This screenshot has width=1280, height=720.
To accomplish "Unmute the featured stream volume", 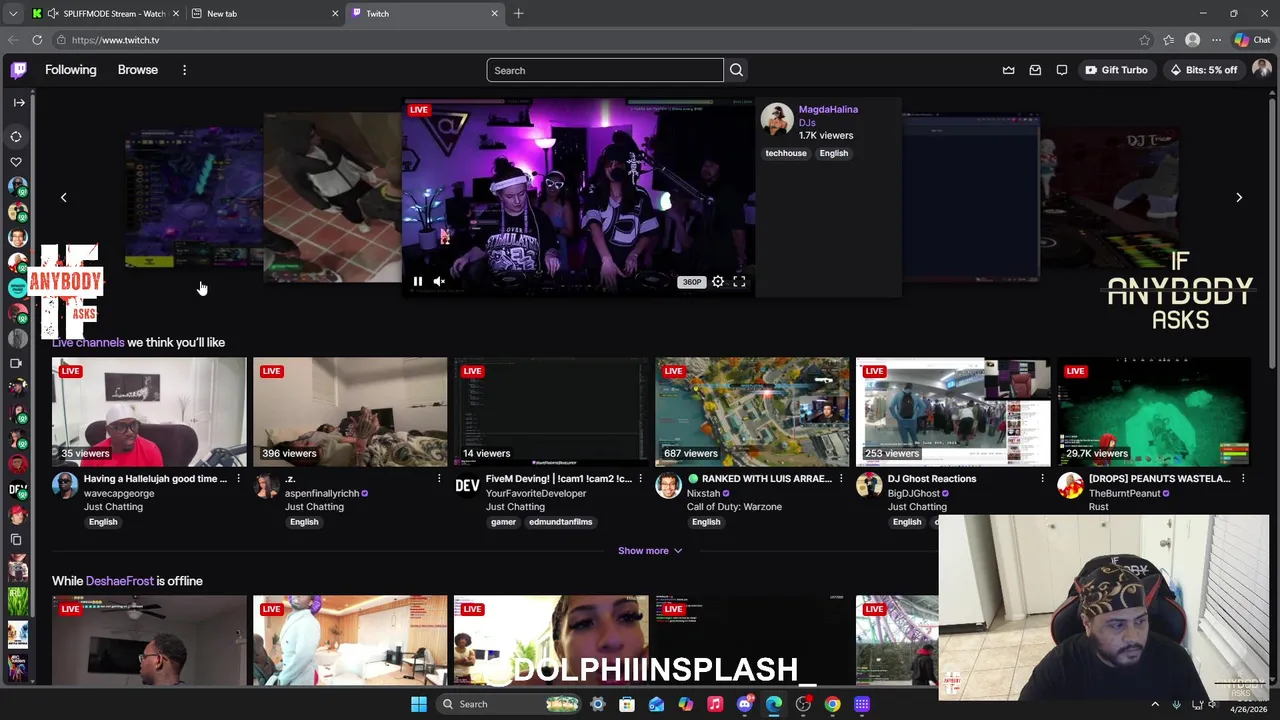I will [x=439, y=282].
